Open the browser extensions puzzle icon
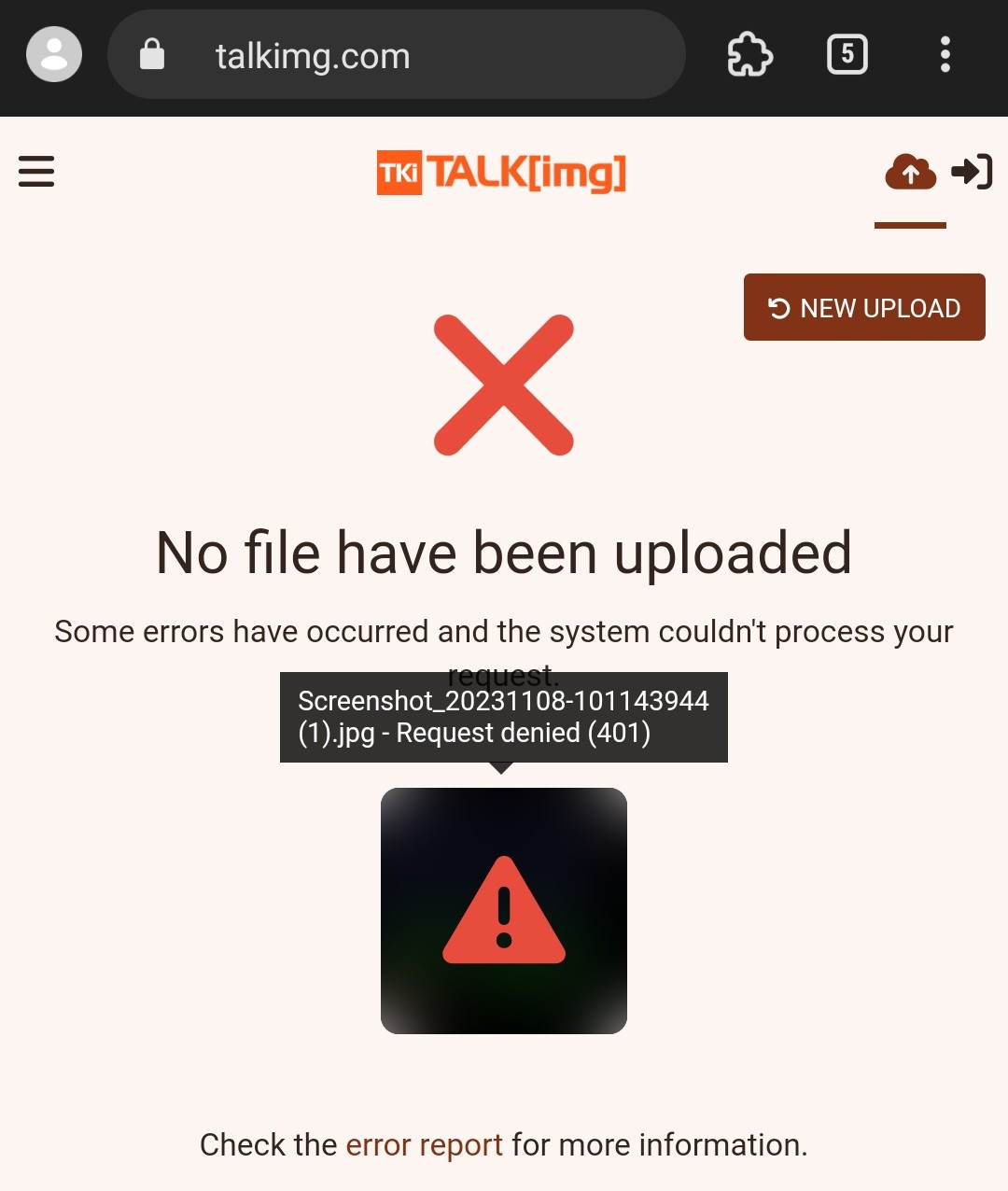Image resolution: width=1008 pixels, height=1191 pixels. pyautogui.click(x=749, y=55)
